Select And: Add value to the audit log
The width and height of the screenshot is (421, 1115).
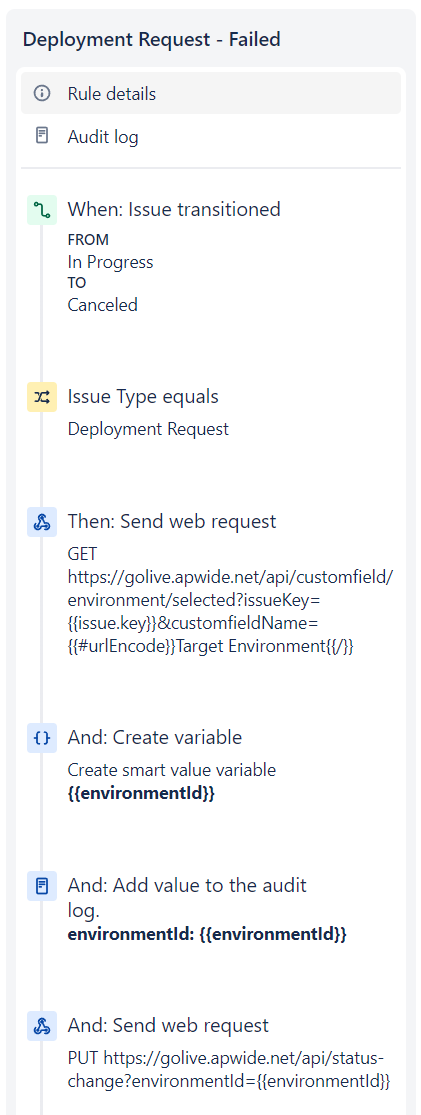(x=187, y=897)
